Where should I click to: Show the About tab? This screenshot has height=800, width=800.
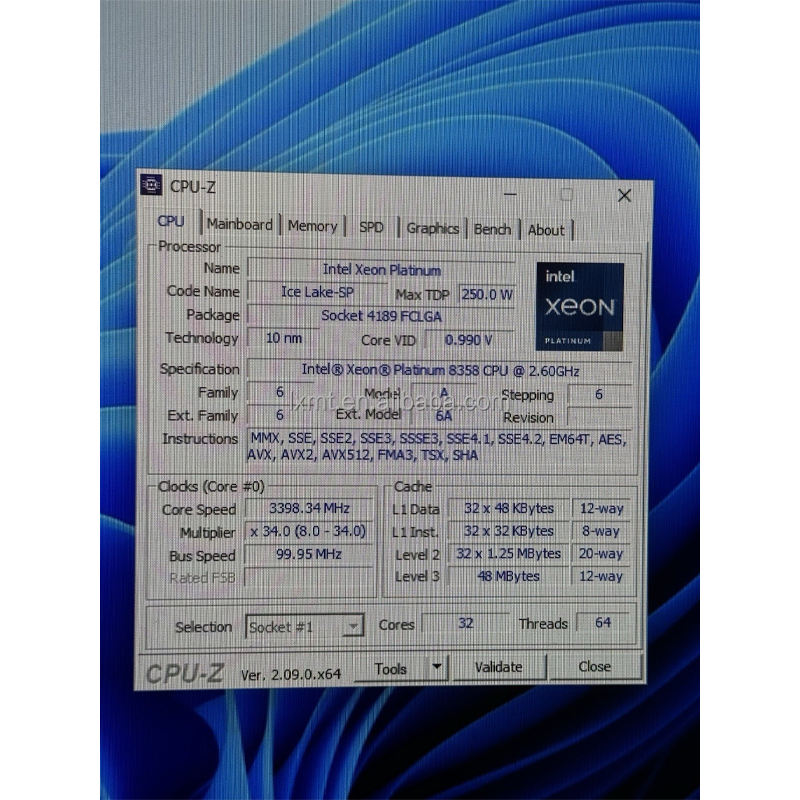click(546, 231)
